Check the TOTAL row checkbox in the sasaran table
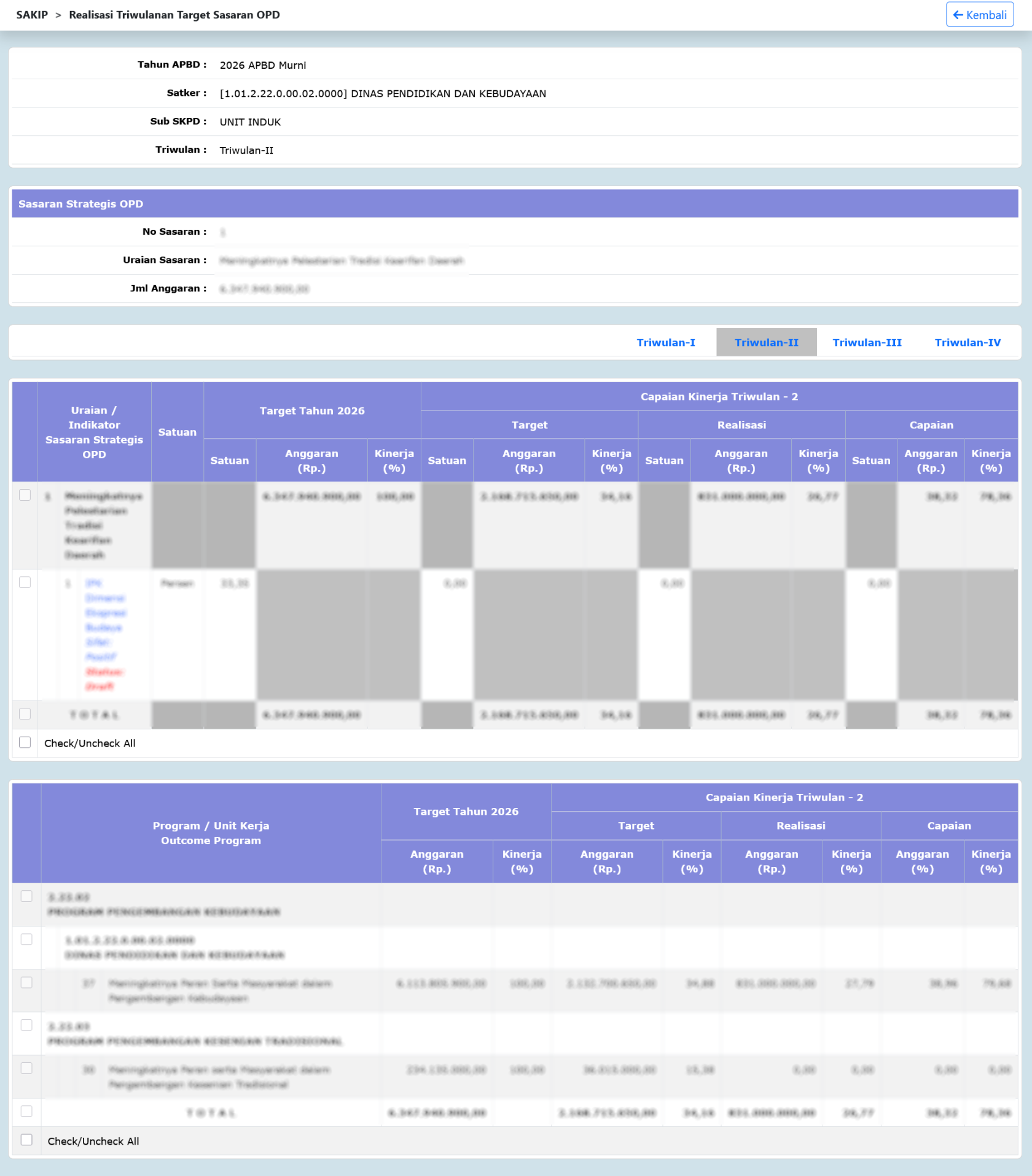Viewport: 1032px width, 1176px height. pos(25,713)
